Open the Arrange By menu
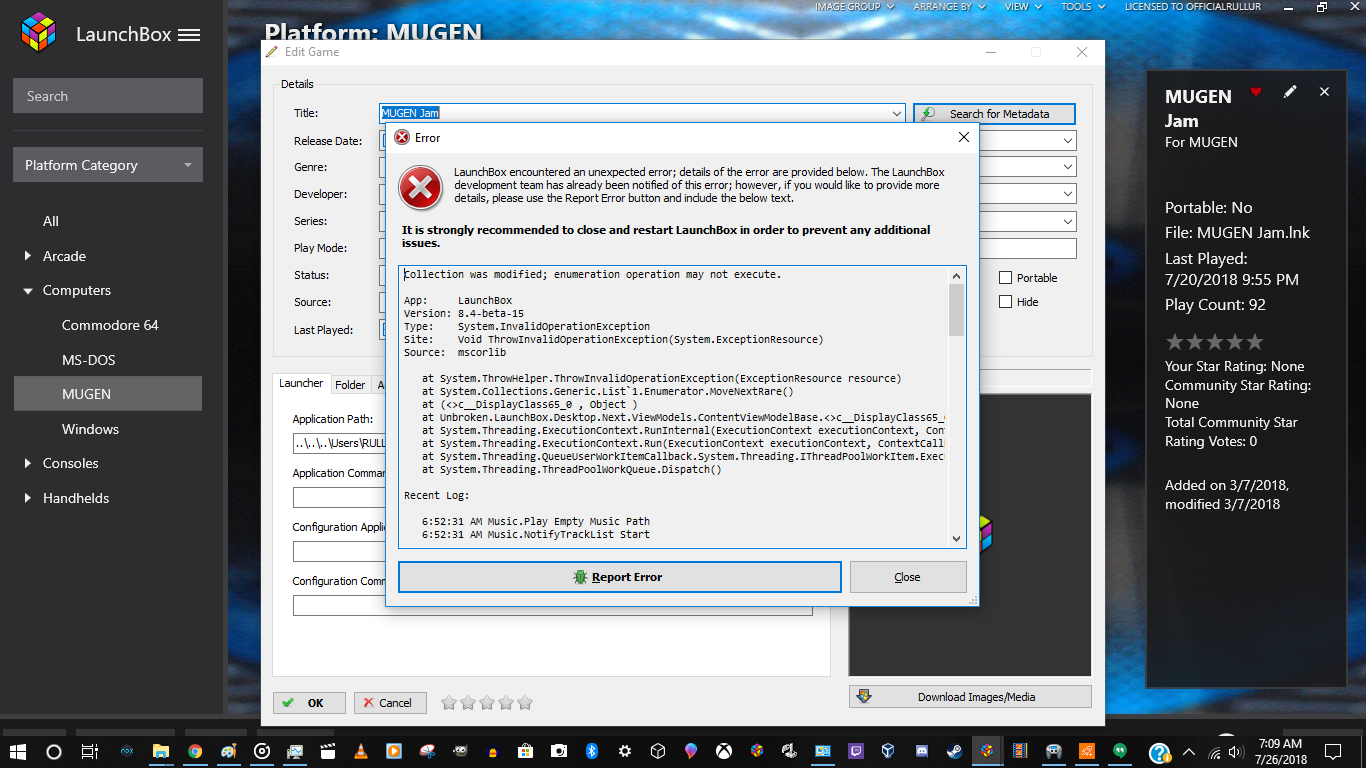This screenshot has width=1366, height=768. pos(948,7)
